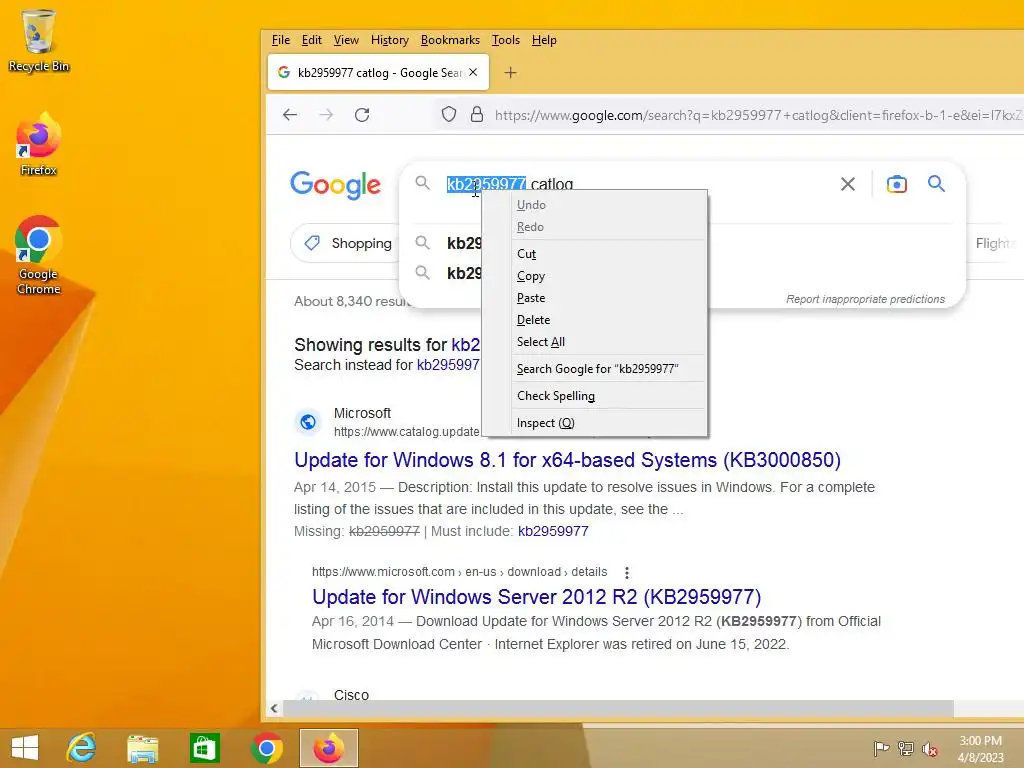This screenshot has height=768, width=1024.
Task: Open Update for Windows Server 2012 R2 result
Action: click(537, 597)
